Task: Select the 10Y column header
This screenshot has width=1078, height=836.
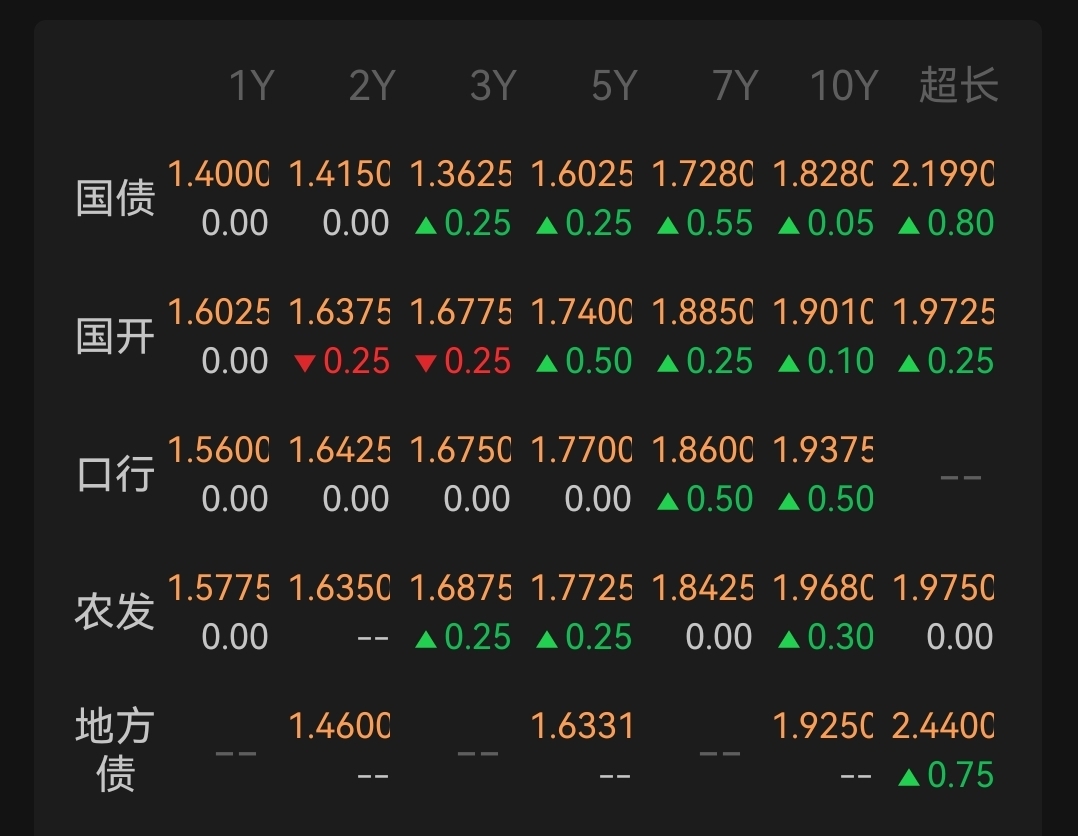Action: (x=843, y=87)
